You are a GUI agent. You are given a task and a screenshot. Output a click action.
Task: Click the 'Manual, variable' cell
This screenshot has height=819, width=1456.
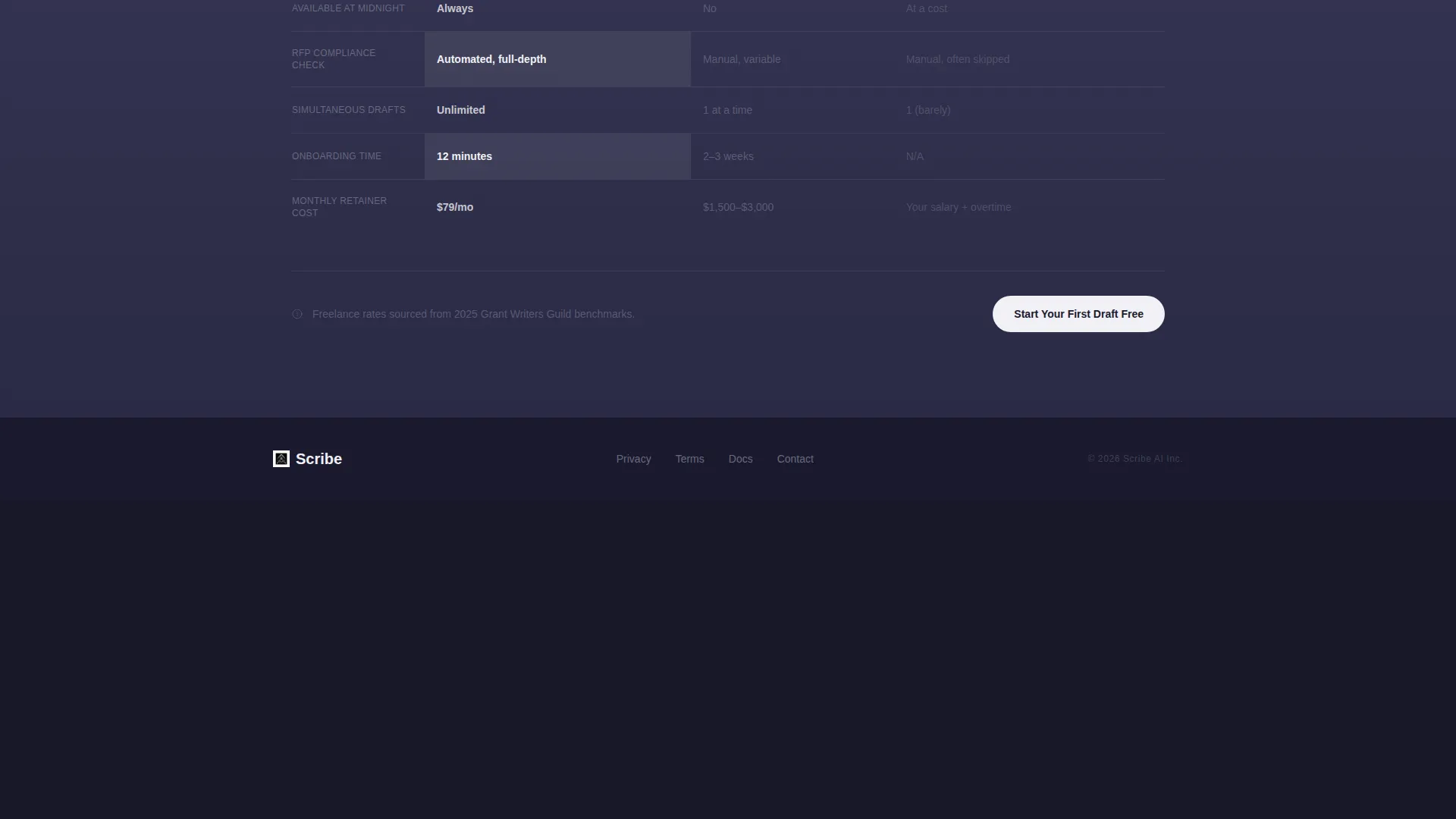point(792,59)
